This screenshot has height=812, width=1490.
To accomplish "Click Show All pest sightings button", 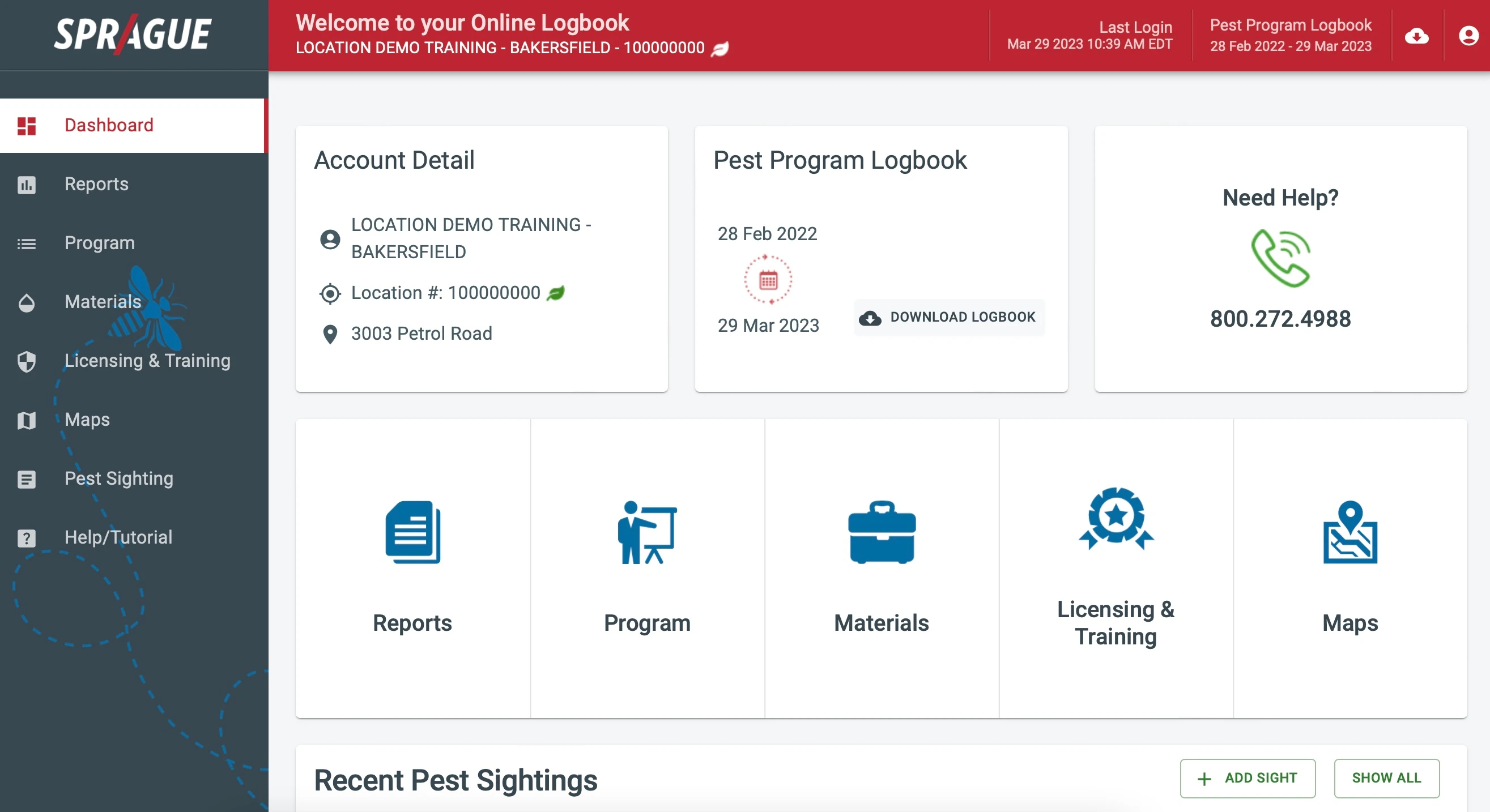I will tap(1386, 778).
